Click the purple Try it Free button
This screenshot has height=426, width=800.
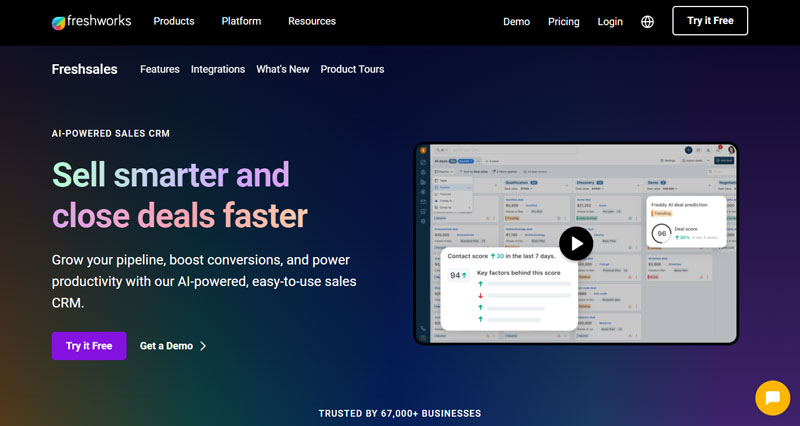[89, 346]
